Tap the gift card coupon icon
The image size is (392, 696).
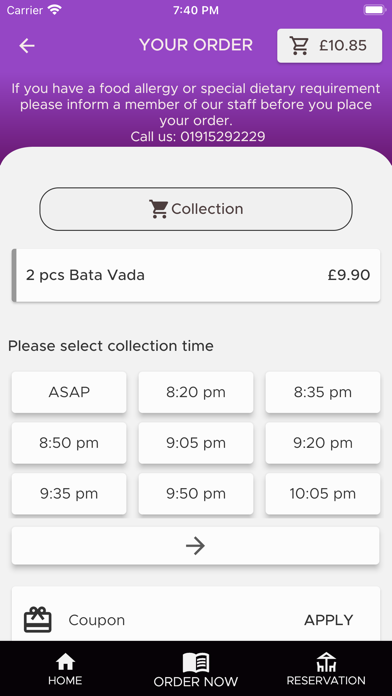(x=38, y=620)
